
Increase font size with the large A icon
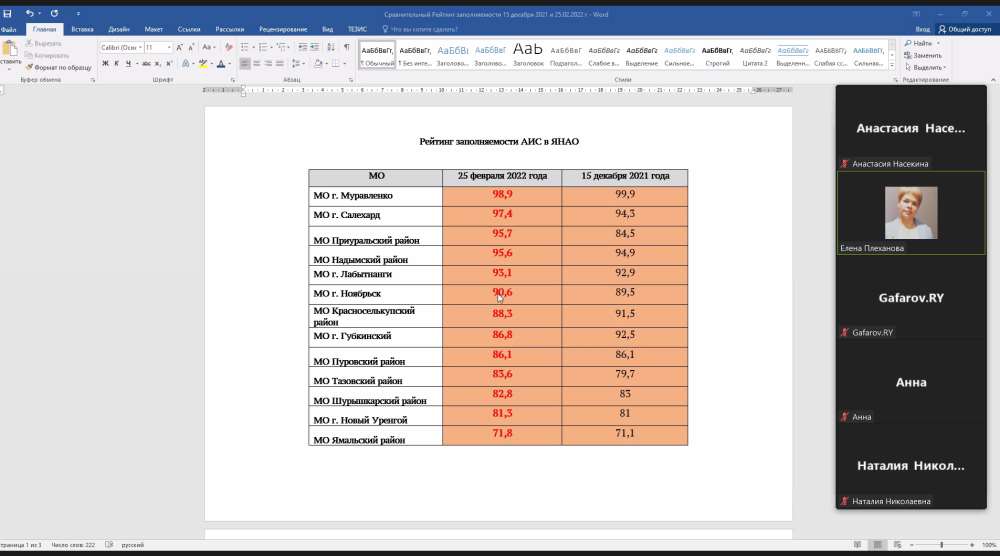tap(179, 47)
